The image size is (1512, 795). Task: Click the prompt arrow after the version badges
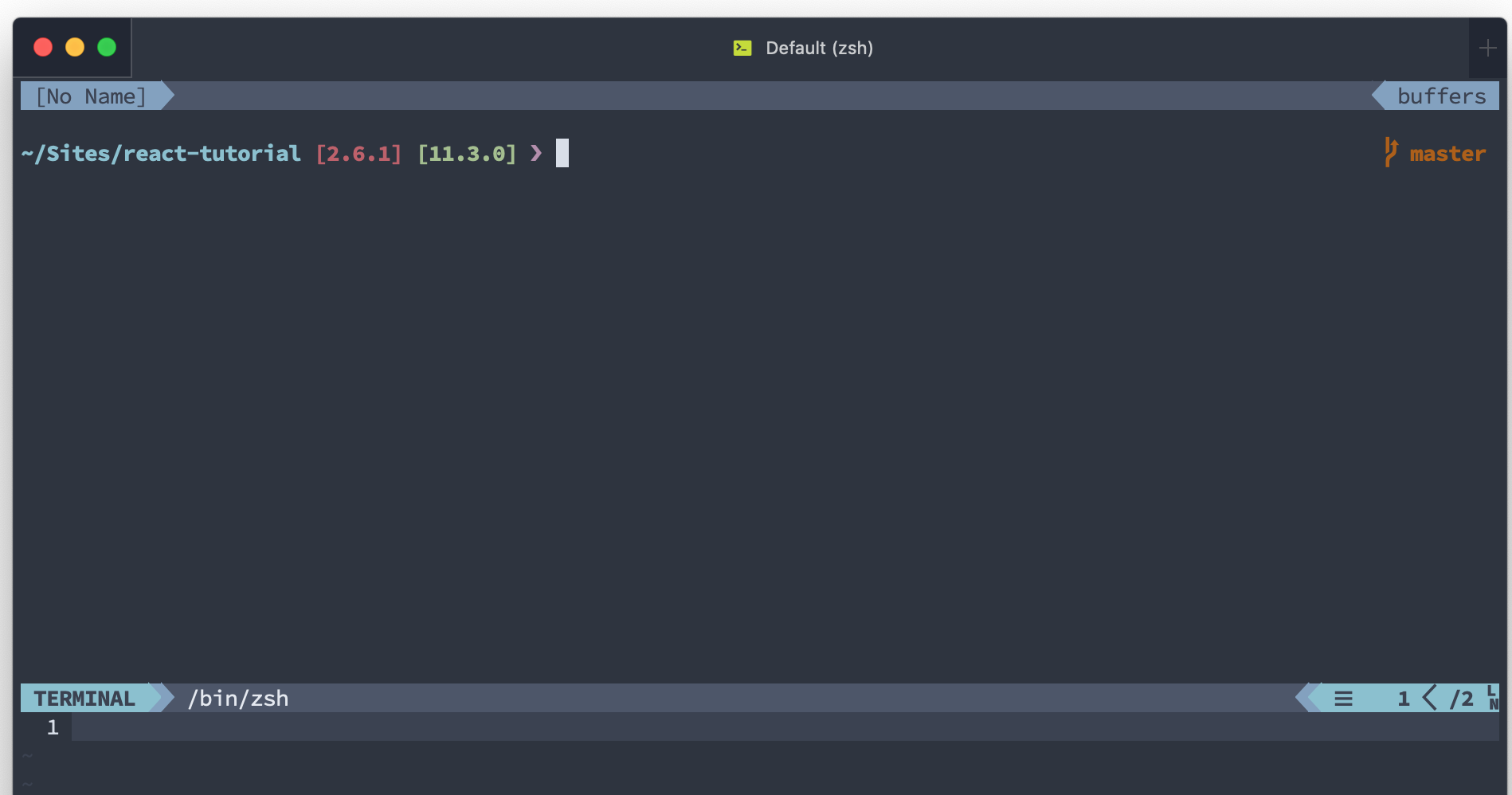(x=536, y=153)
